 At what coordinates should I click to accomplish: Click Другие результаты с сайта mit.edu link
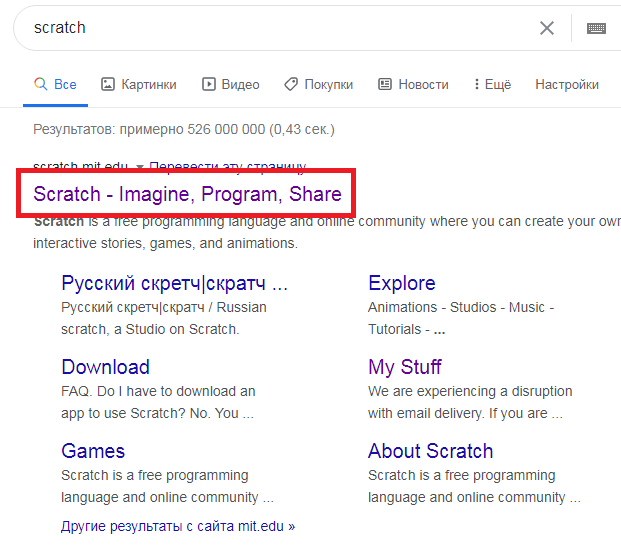178,526
